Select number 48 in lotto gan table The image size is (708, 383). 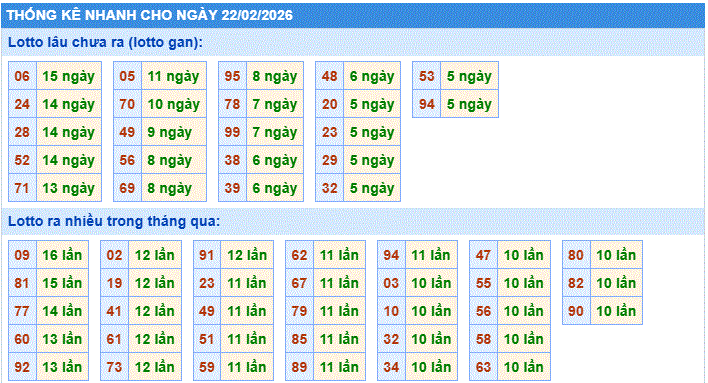tap(330, 76)
